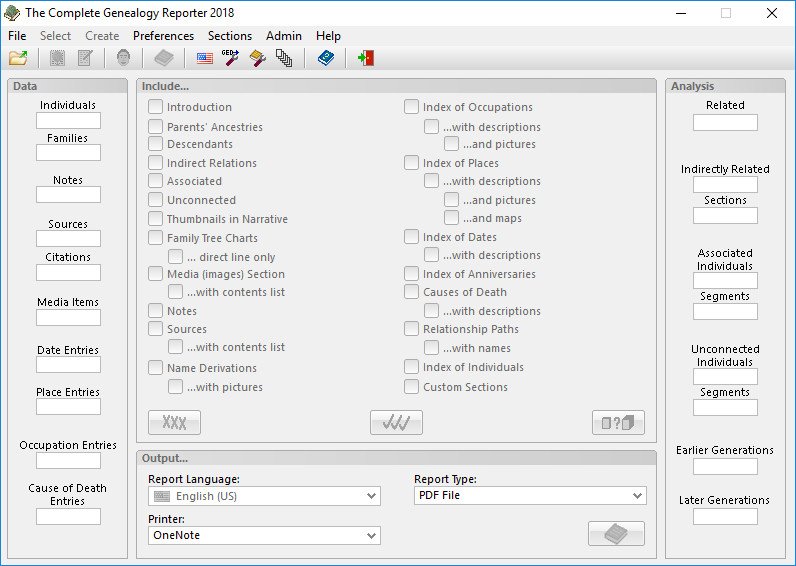Check Thumbnails in Narrative
Viewport: 796px width, 566px height.
155,219
